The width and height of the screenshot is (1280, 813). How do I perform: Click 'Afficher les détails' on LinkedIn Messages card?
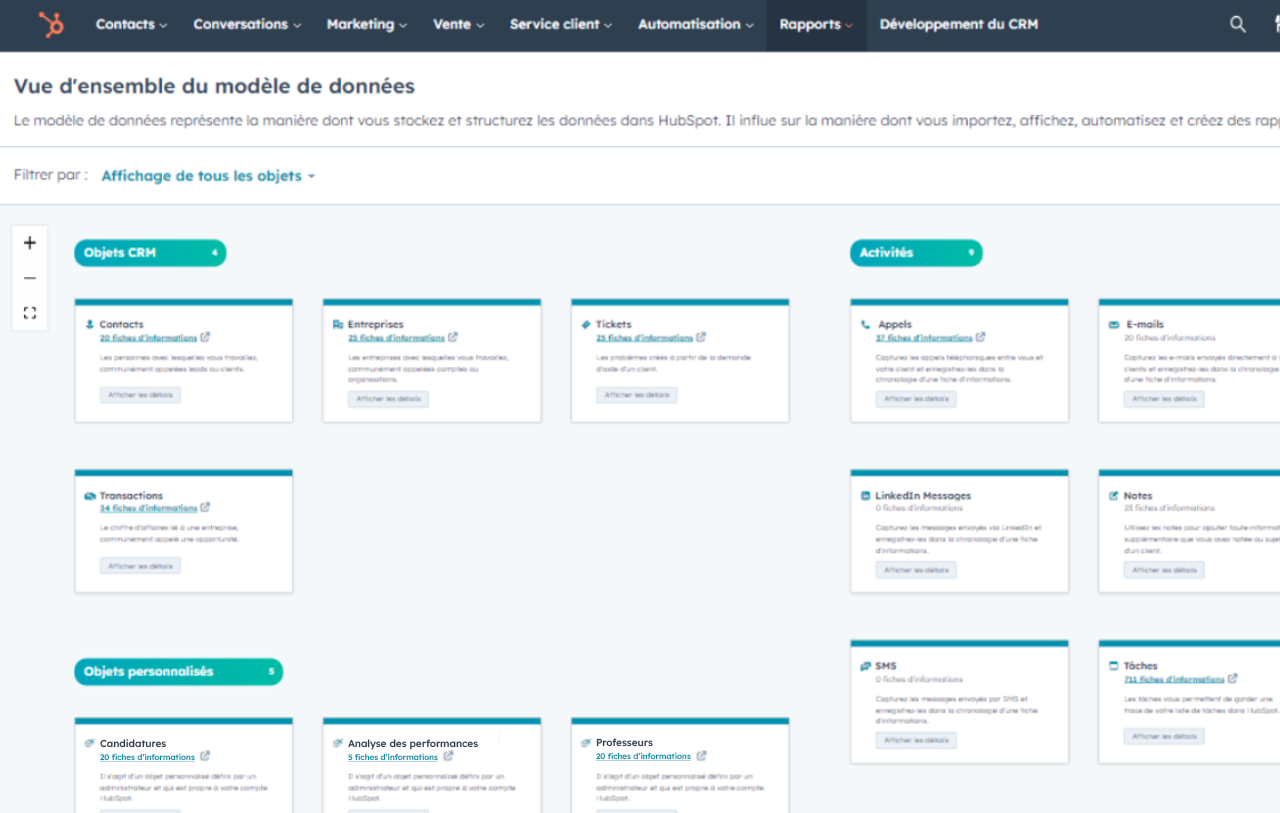(916, 570)
